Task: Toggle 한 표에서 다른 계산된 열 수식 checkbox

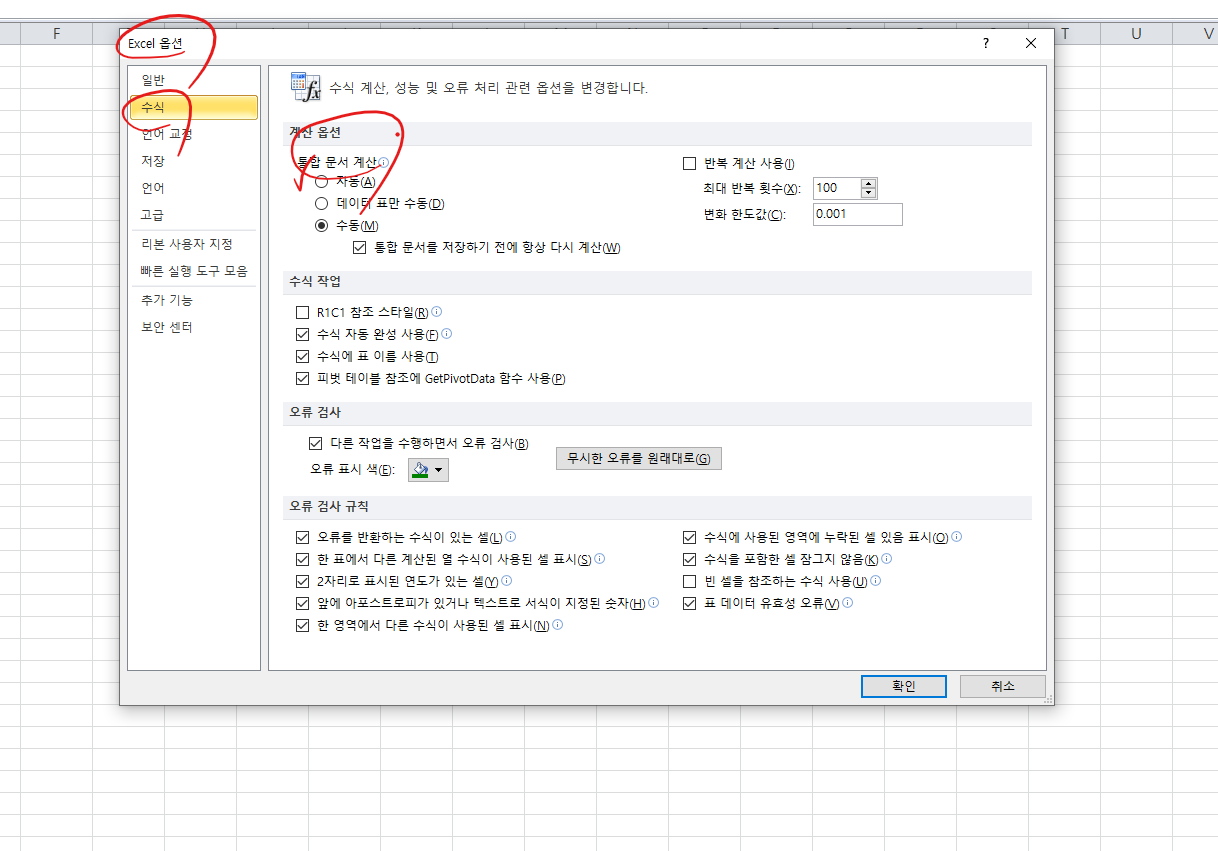Action: click(303, 559)
